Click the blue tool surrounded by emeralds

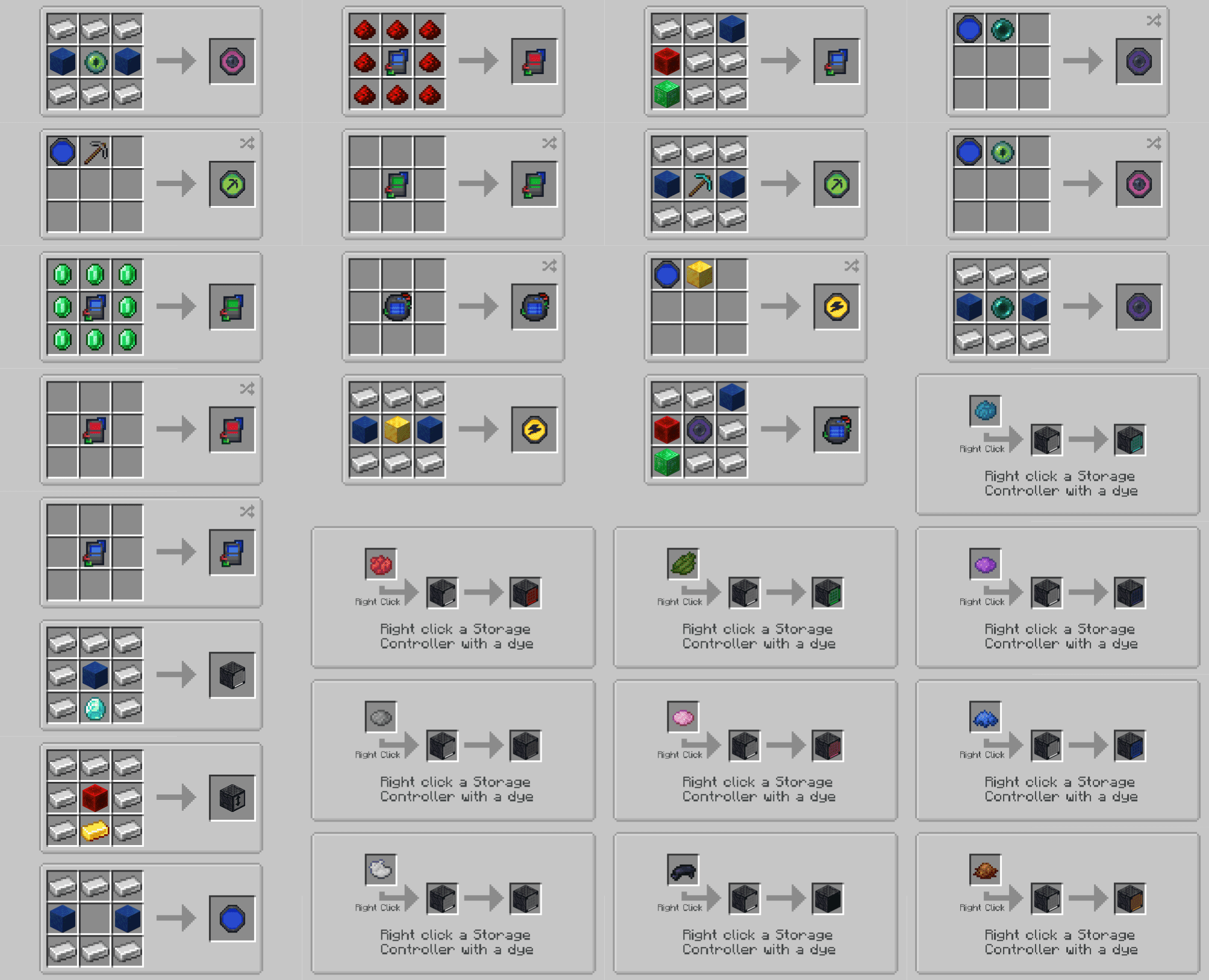[x=95, y=307]
